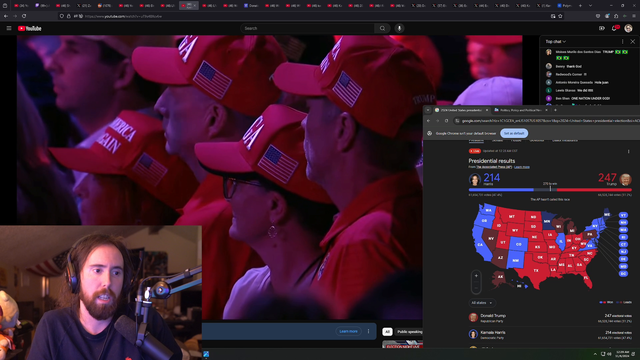
Task: Open the All states dropdown filter
Action: (482, 303)
